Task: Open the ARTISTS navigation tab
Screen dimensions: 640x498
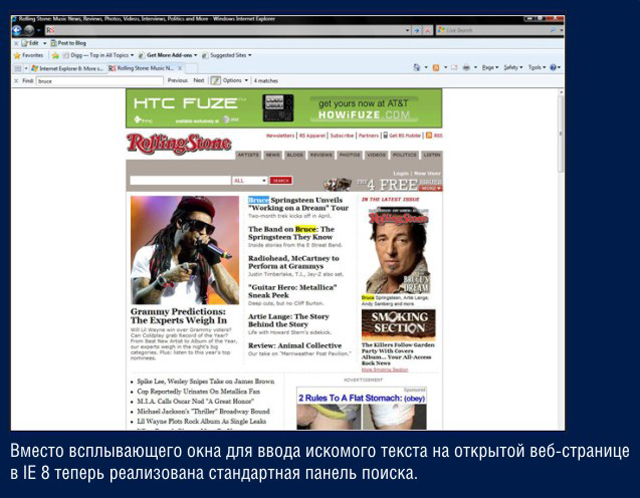Action: coord(248,155)
